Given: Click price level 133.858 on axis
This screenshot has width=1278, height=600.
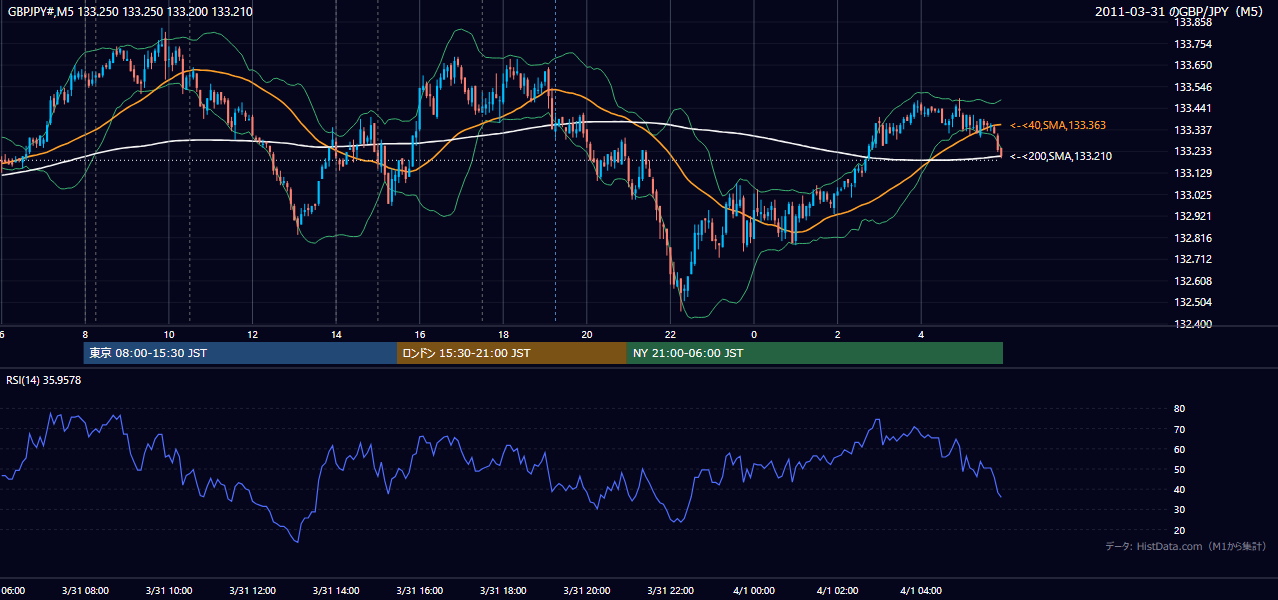Looking at the screenshot, I should pos(1195,22).
